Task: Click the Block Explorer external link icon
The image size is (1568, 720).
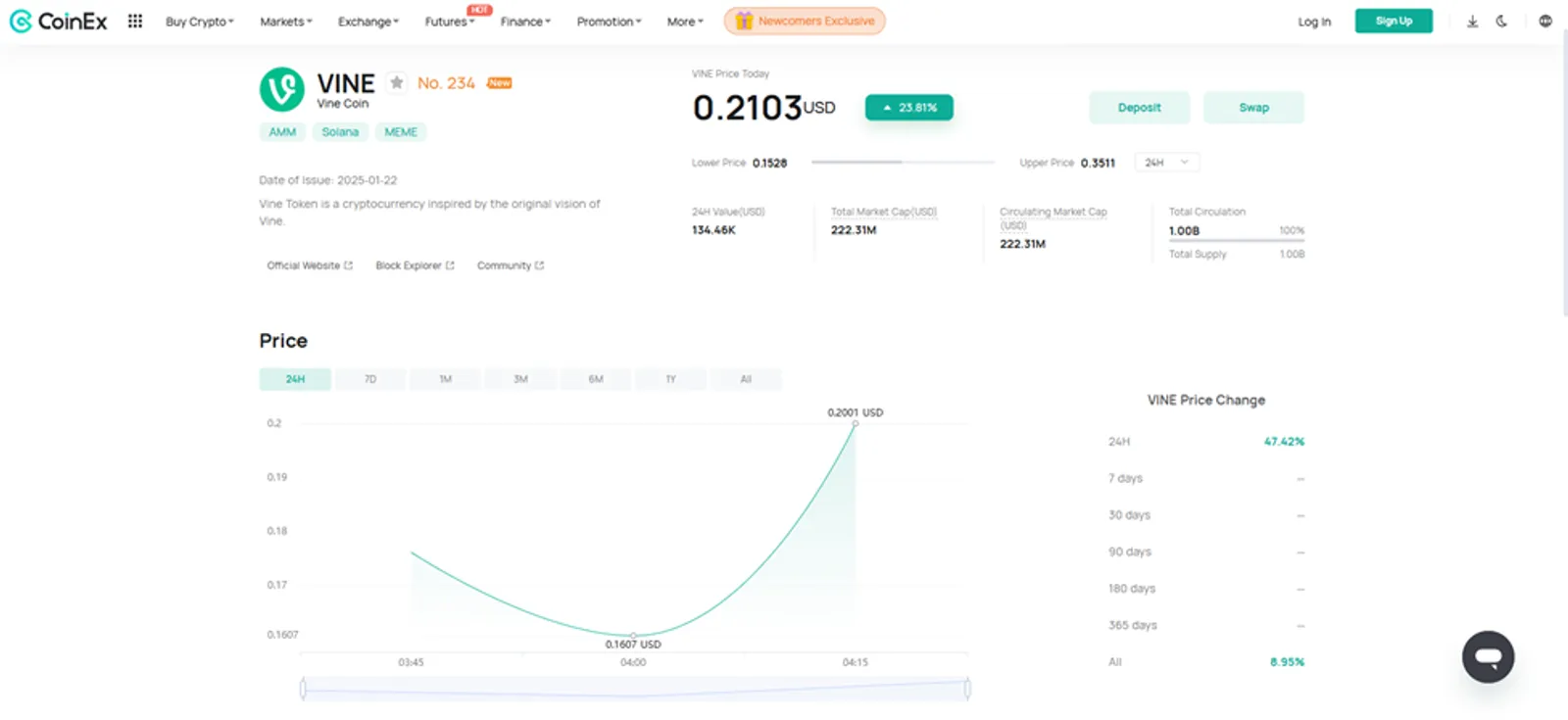Action: tap(450, 265)
